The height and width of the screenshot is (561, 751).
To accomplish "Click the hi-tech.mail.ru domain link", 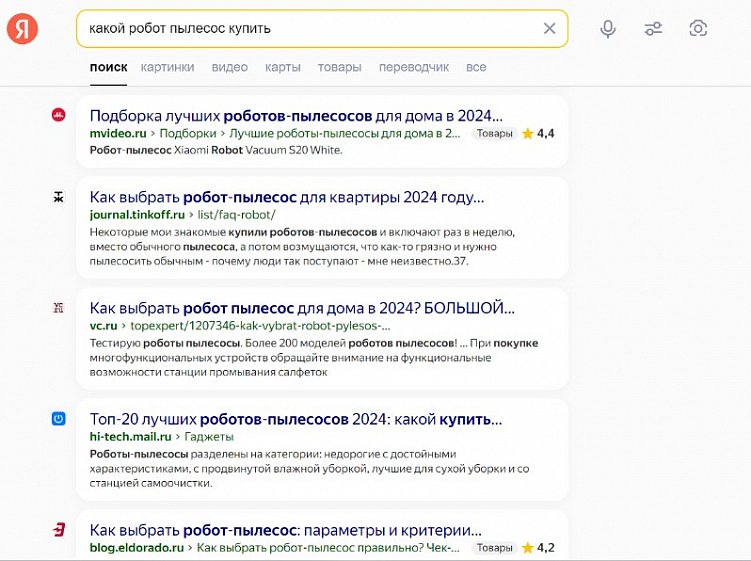I will [130, 437].
